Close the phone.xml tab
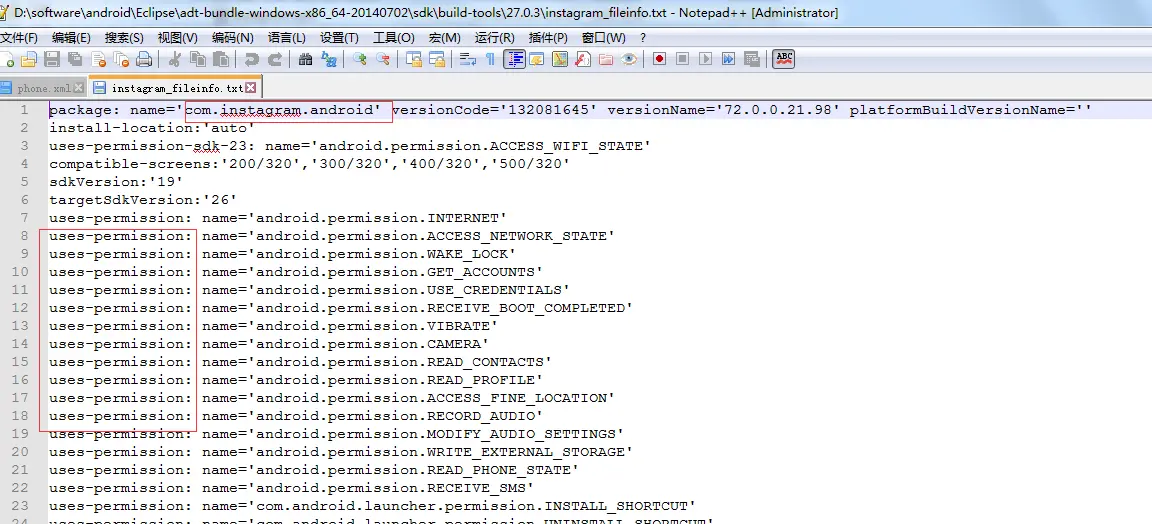Viewport: 1152px width, 524px height. coord(79,88)
